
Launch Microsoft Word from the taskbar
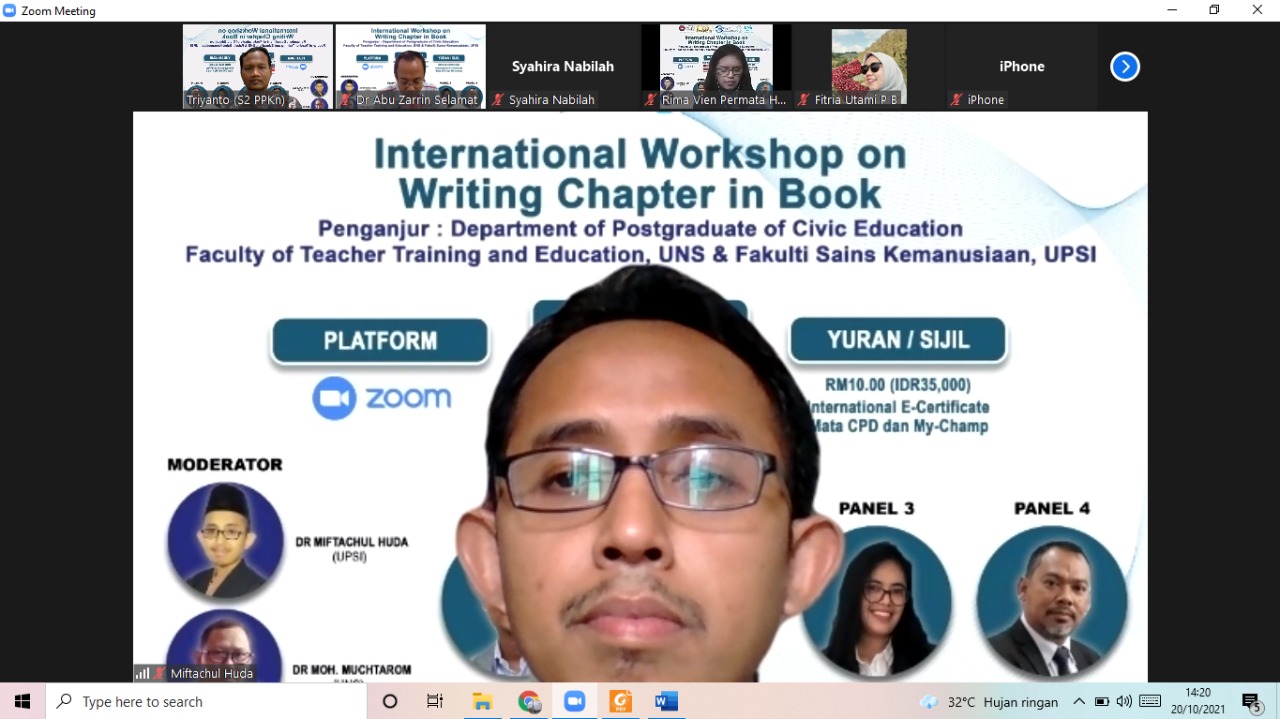click(666, 702)
